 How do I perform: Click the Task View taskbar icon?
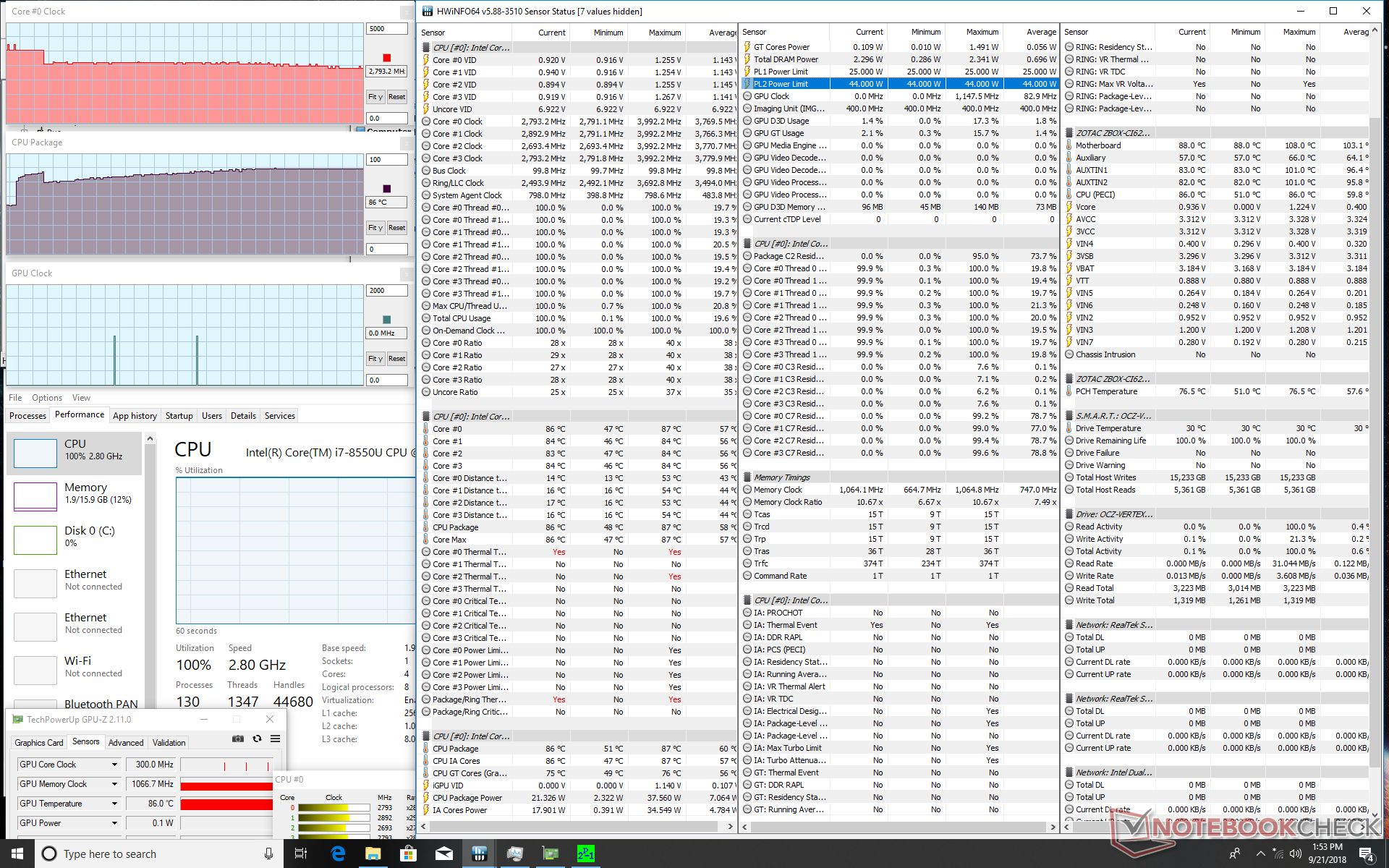[301, 854]
